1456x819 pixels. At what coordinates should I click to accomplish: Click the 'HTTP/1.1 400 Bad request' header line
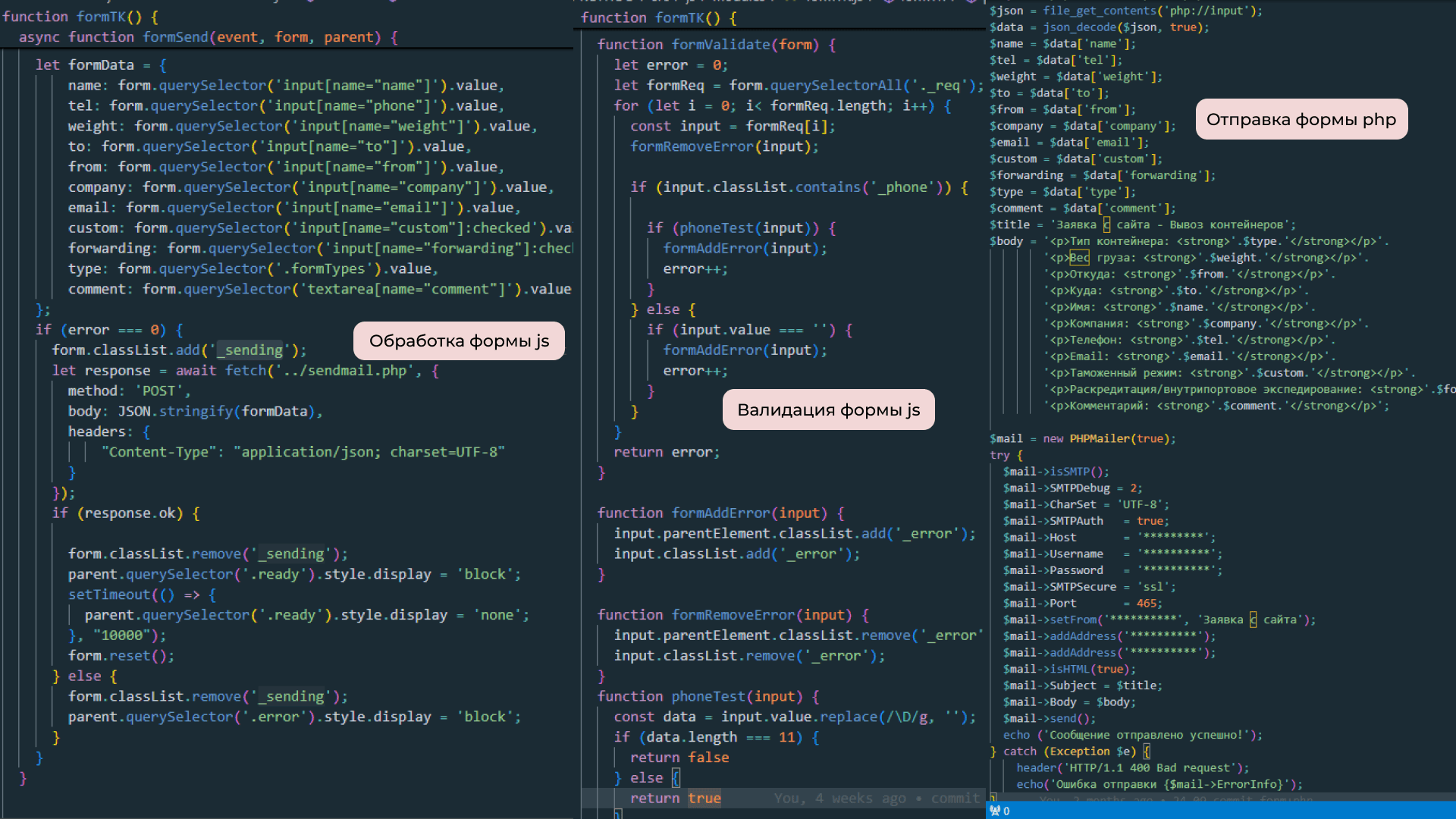1133,769
